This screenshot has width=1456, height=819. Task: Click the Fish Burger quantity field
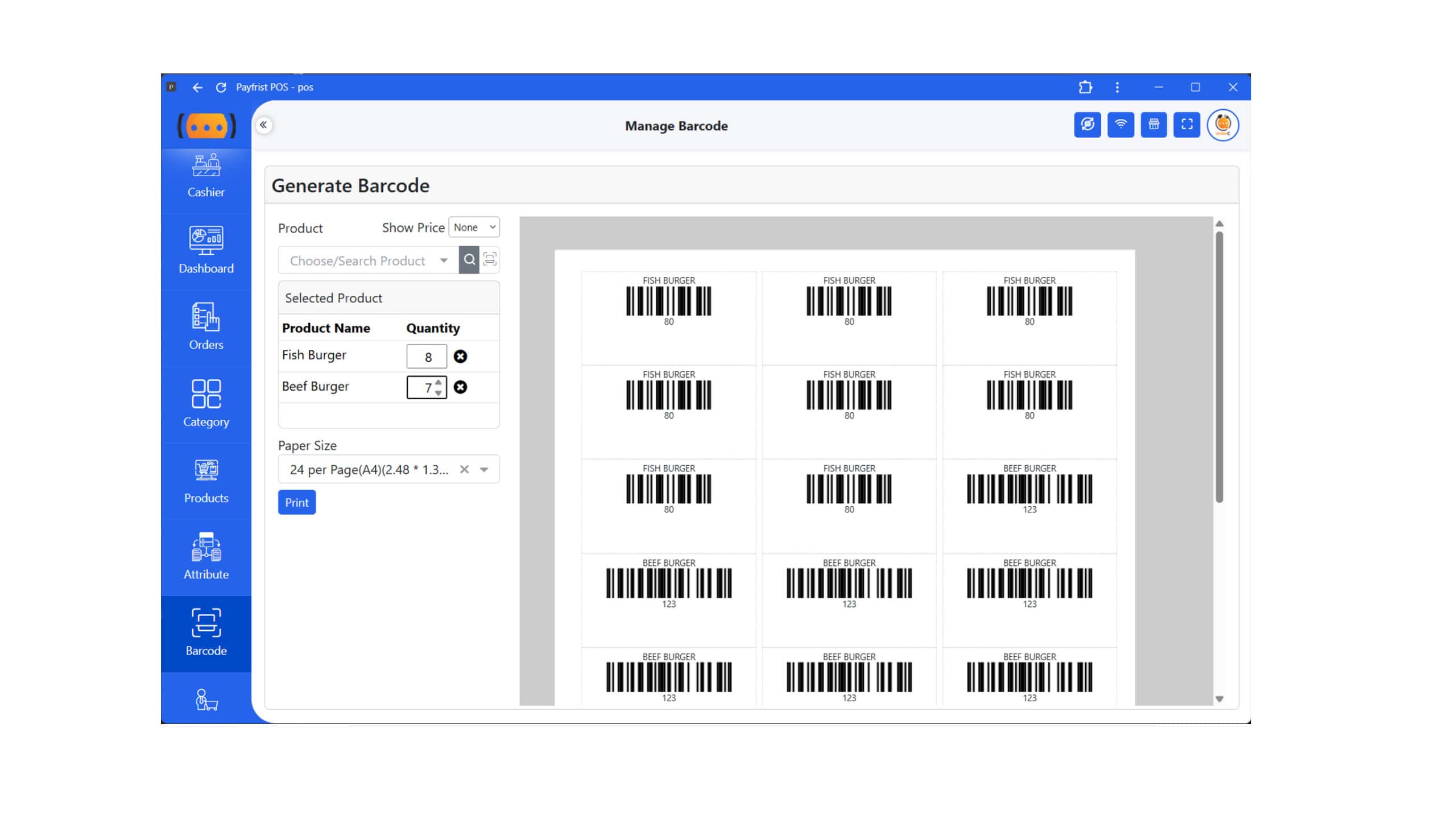point(427,357)
